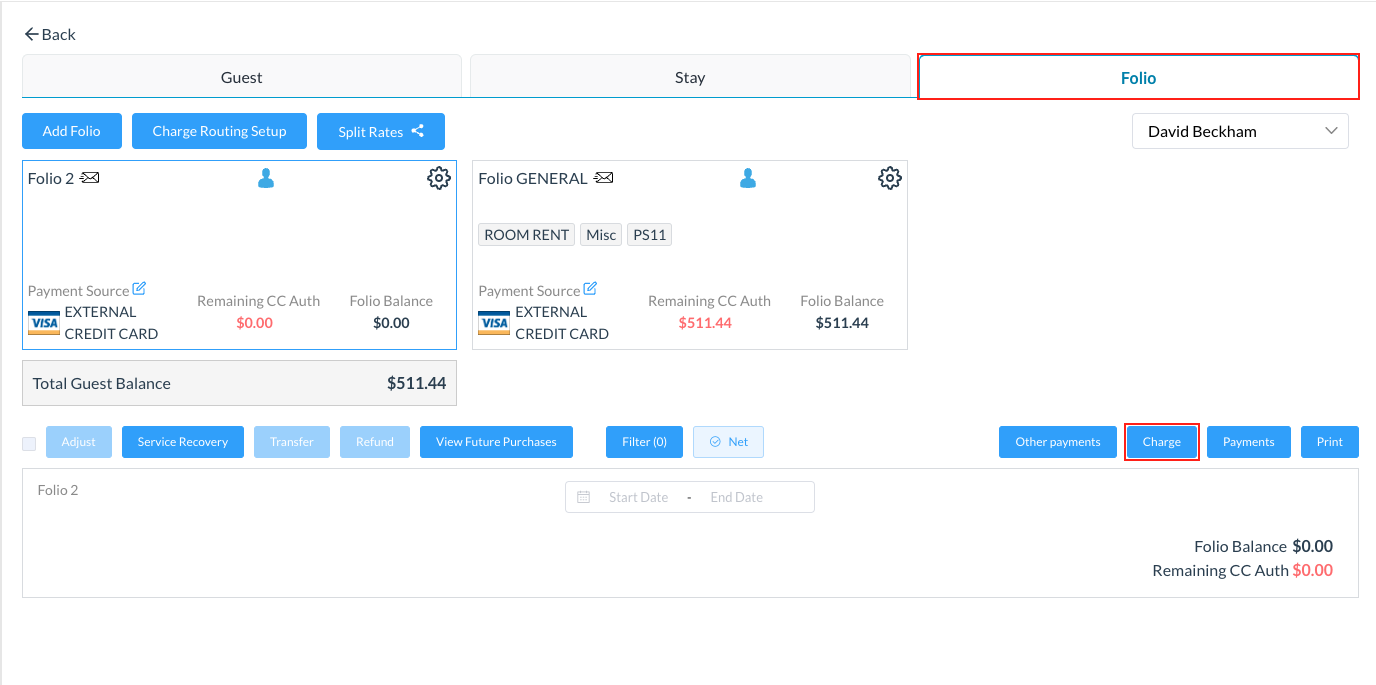Click the Add Folio button

pyautogui.click(x=71, y=131)
